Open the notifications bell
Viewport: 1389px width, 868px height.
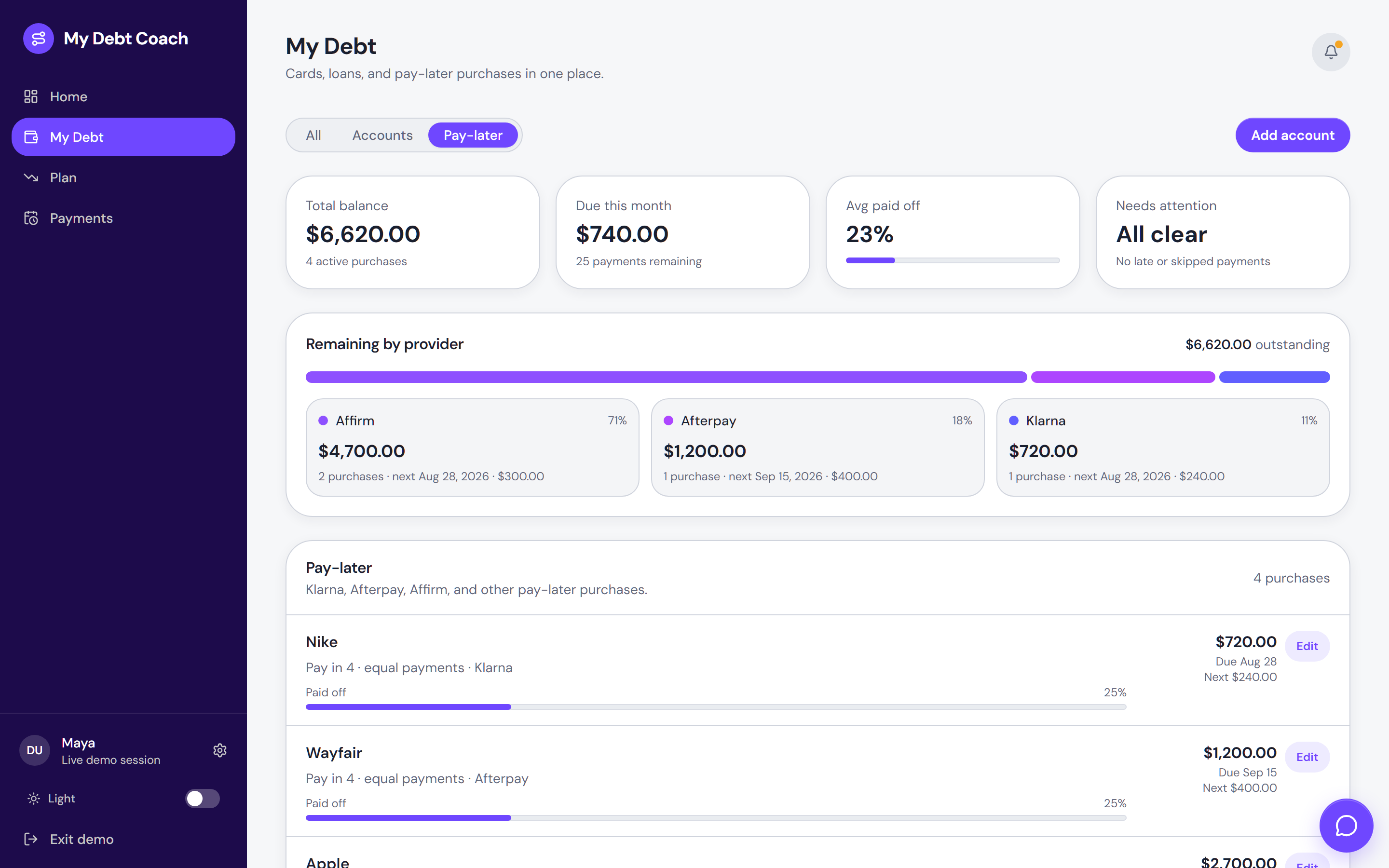(1331, 52)
